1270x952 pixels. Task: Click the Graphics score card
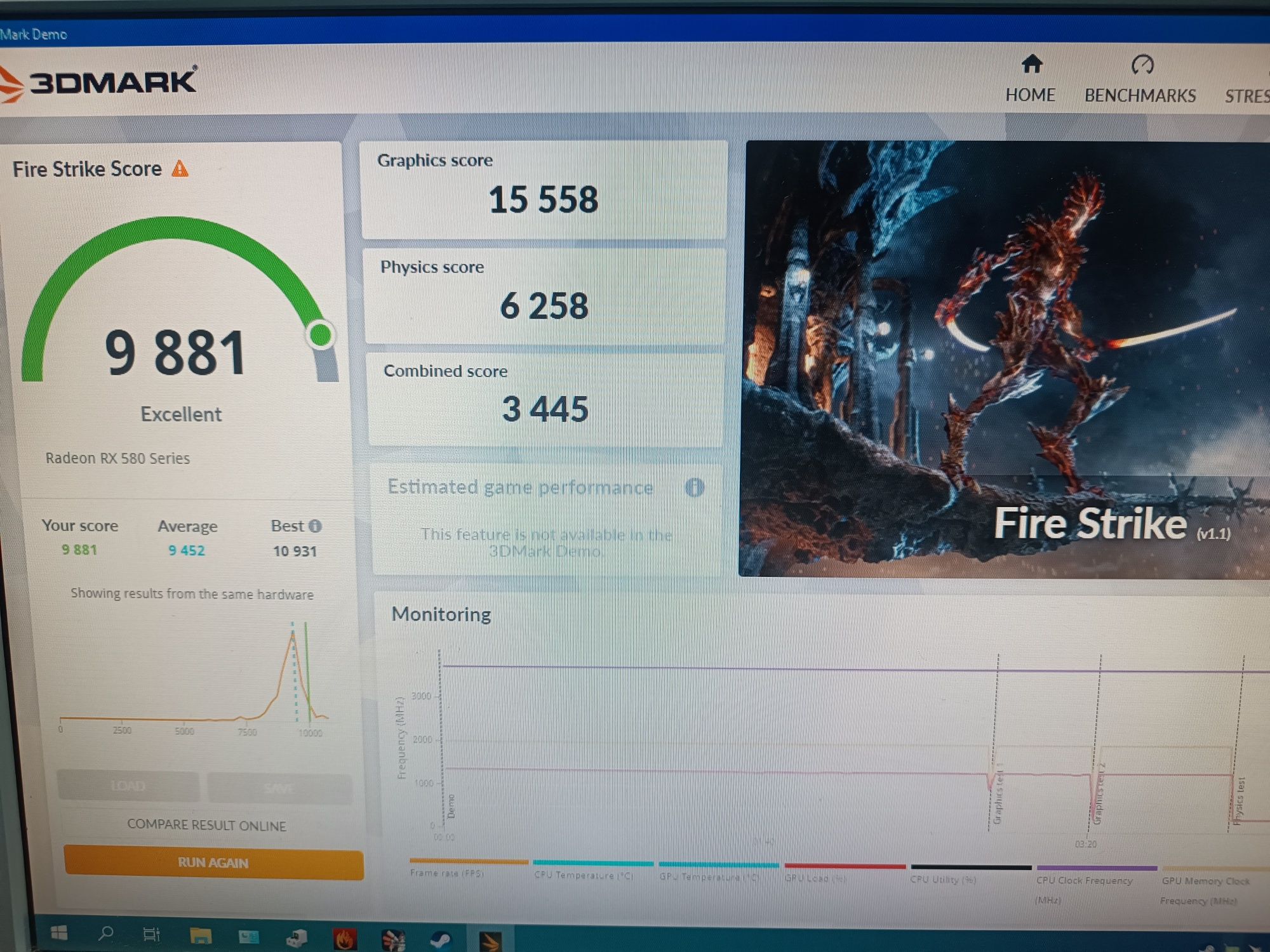click(x=544, y=190)
